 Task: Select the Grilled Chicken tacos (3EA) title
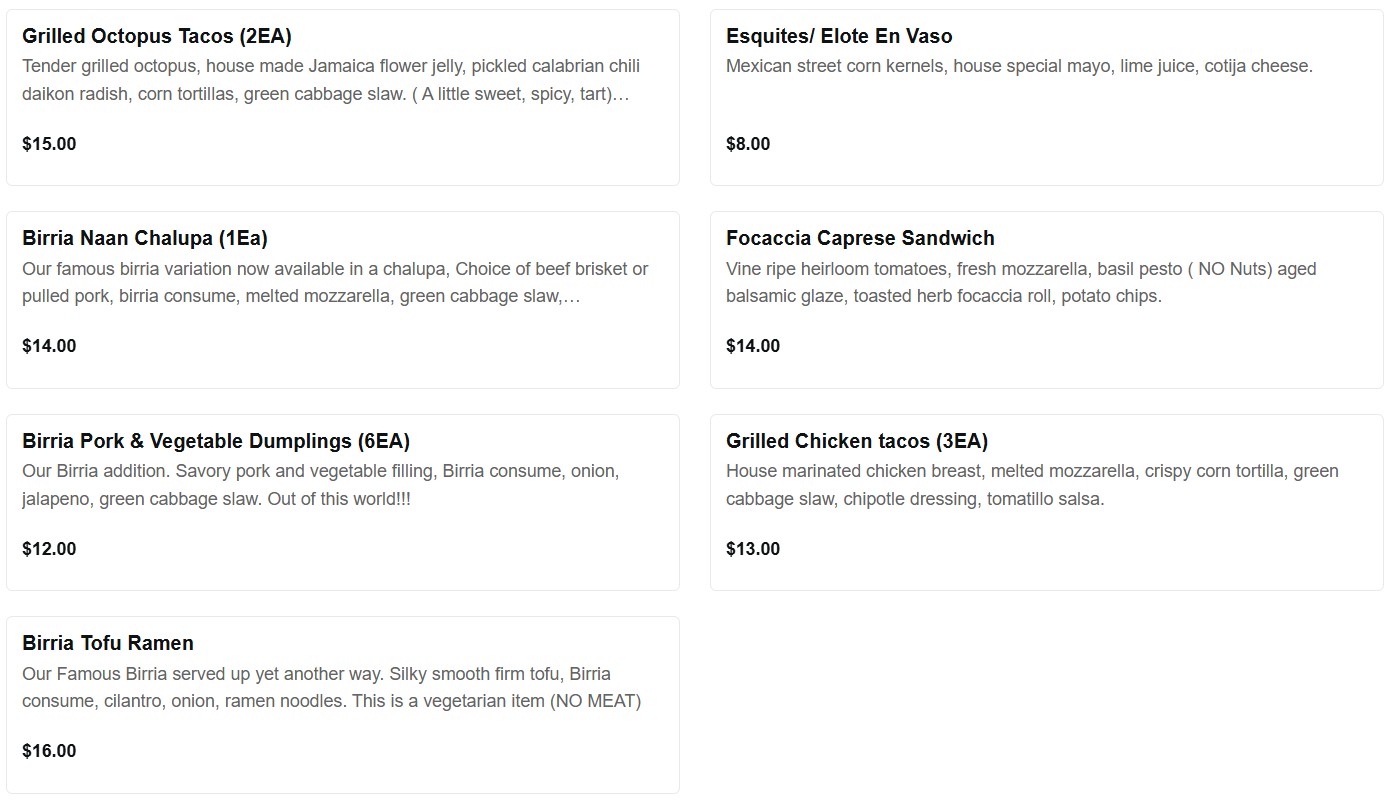[x=857, y=441]
